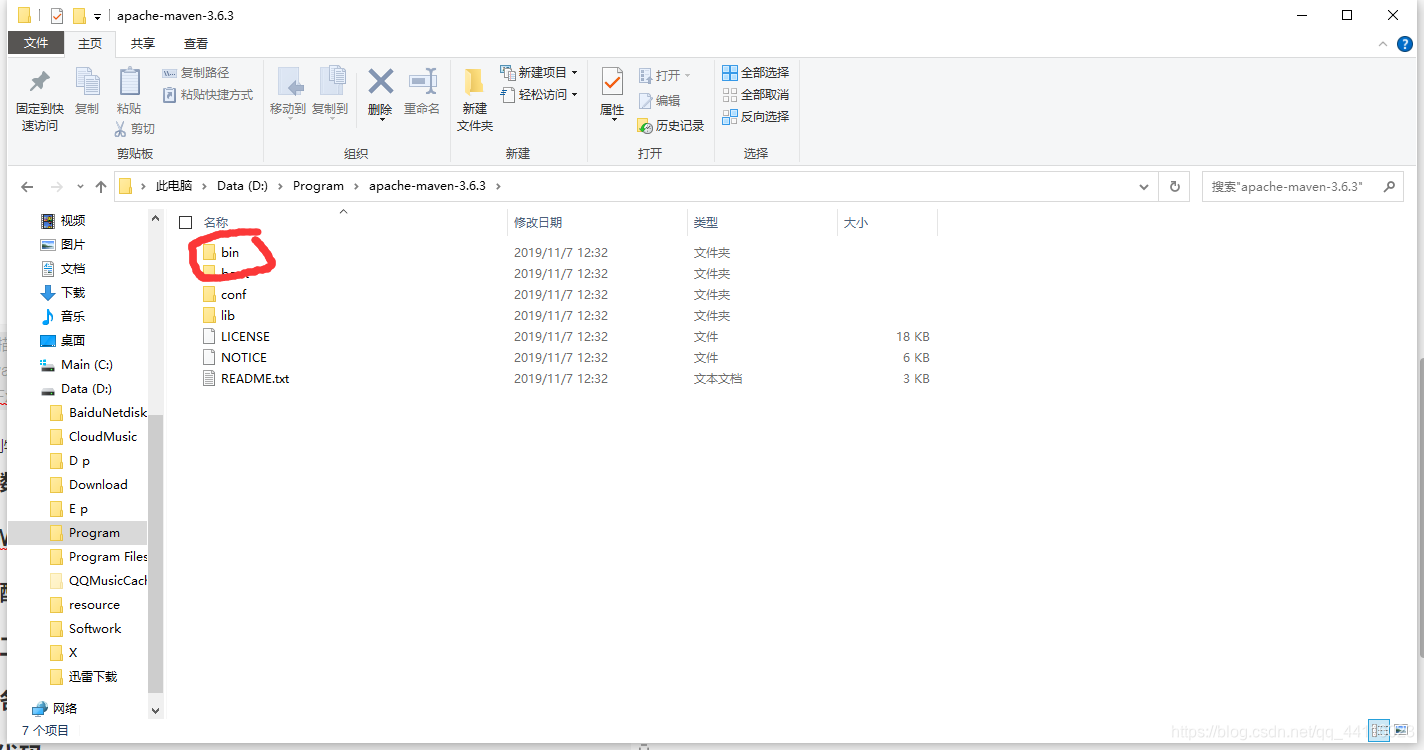Go up one folder level arrow
Image resolution: width=1424 pixels, height=750 pixels.
click(x=101, y=187)
